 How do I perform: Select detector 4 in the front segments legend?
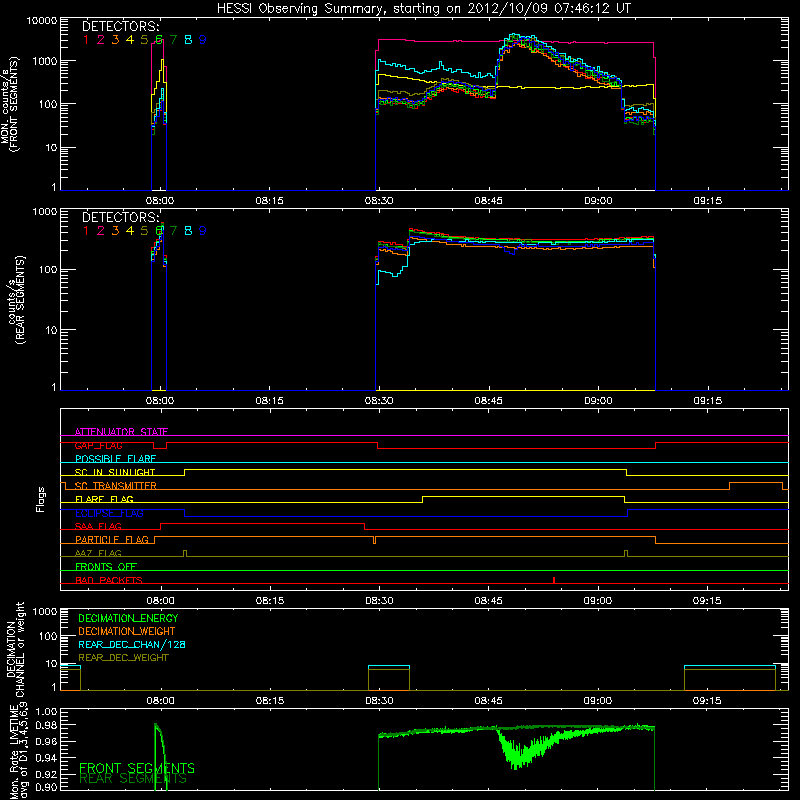point(130,40)
